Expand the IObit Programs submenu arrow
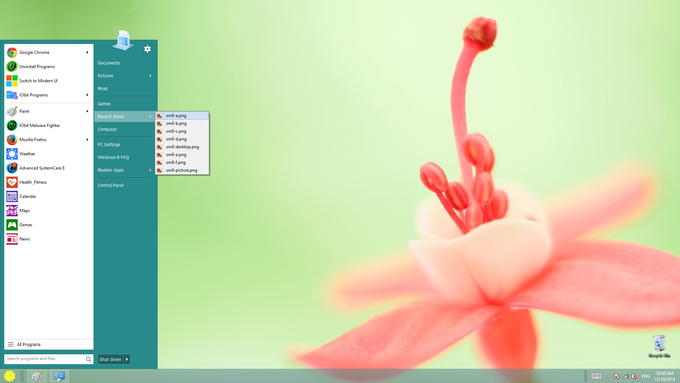This screenshot has width=680, height=383. pyautogui.click(x=87, y=95)
